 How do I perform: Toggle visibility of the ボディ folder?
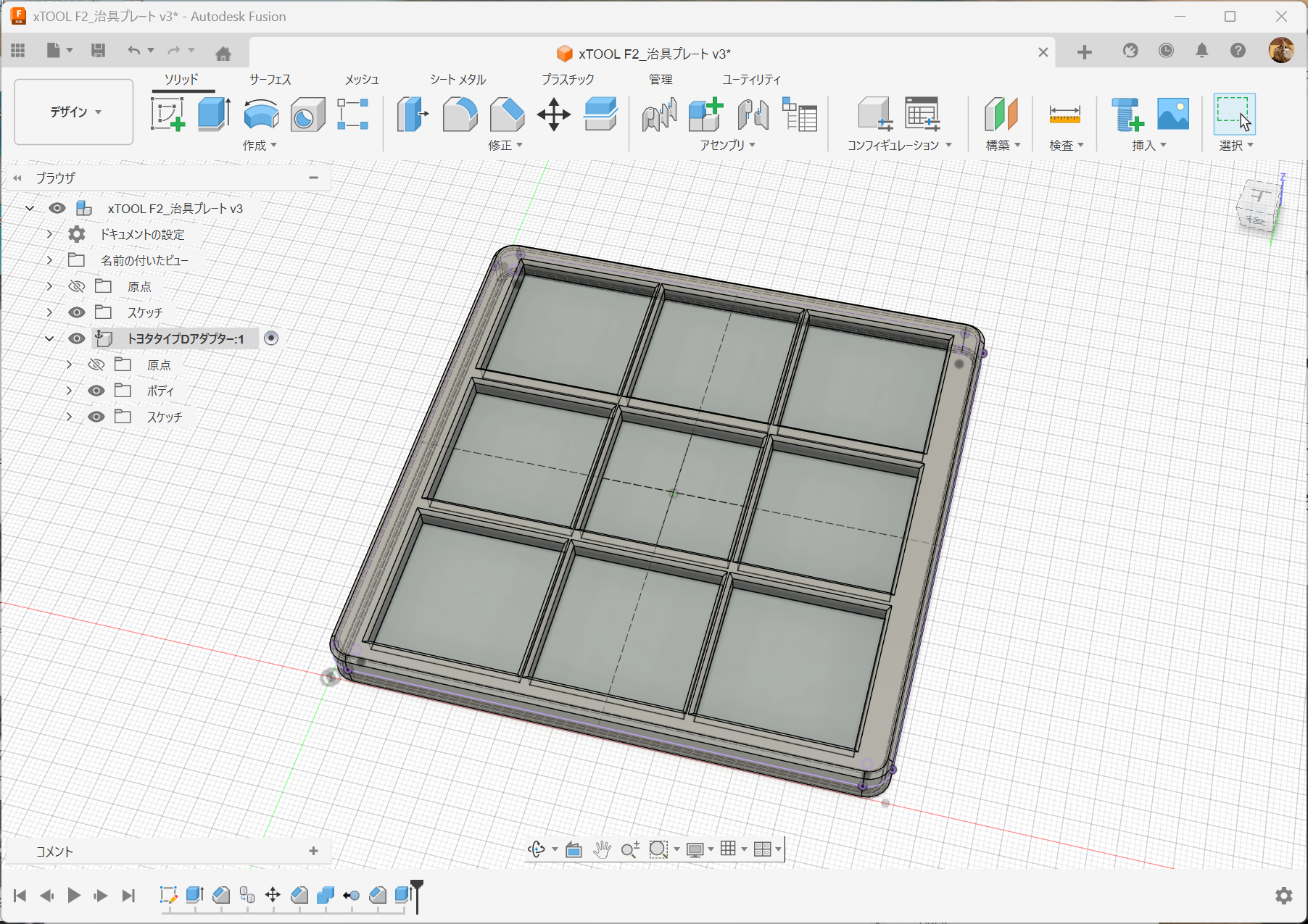point(96,391)
